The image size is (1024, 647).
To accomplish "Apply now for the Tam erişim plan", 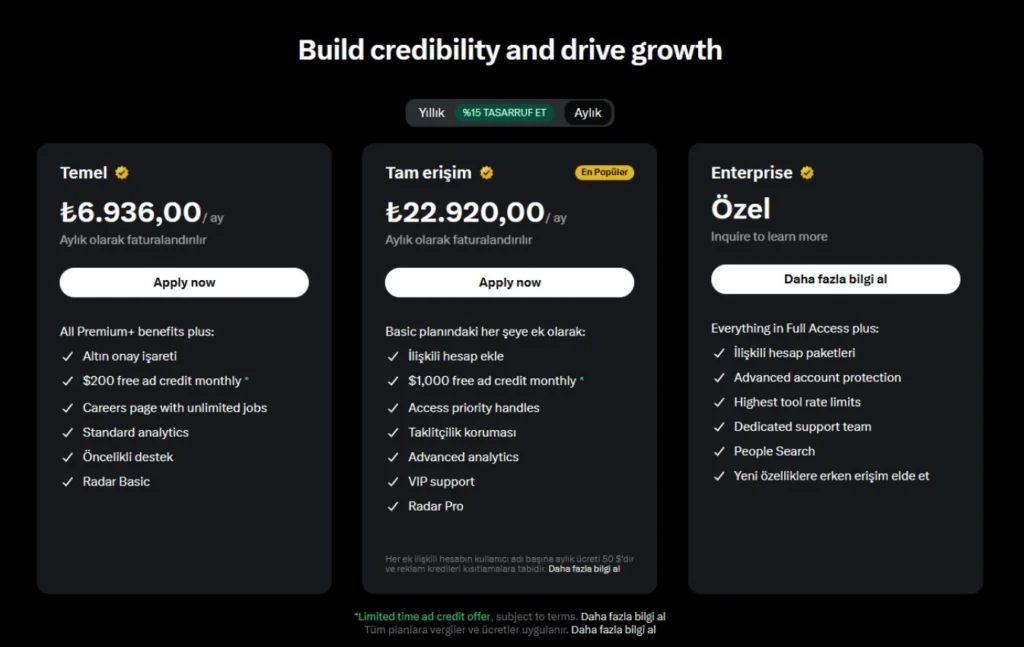I will pos(509,282).
